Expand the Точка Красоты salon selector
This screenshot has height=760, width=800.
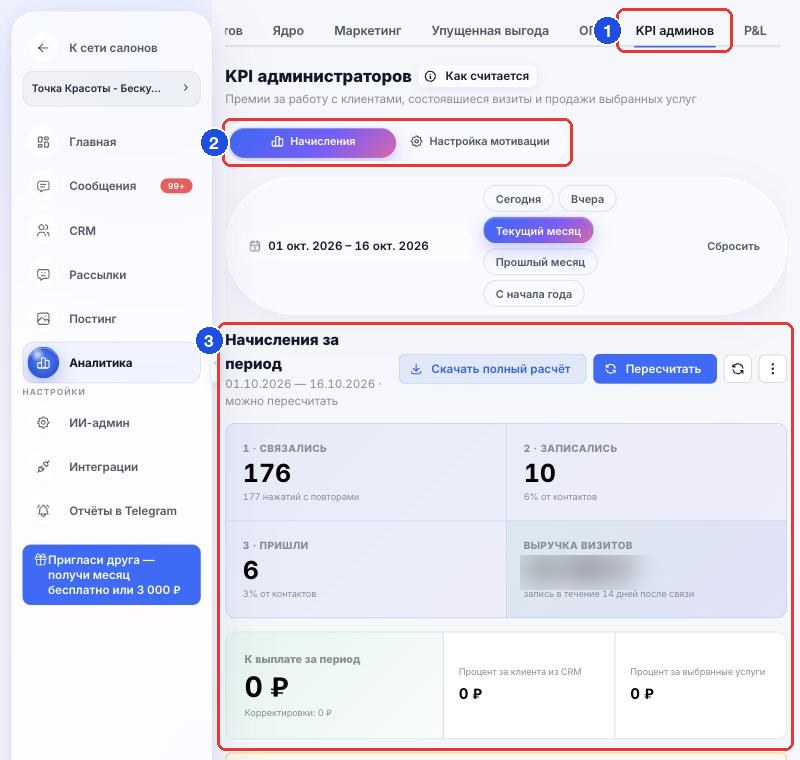[111, 88]
